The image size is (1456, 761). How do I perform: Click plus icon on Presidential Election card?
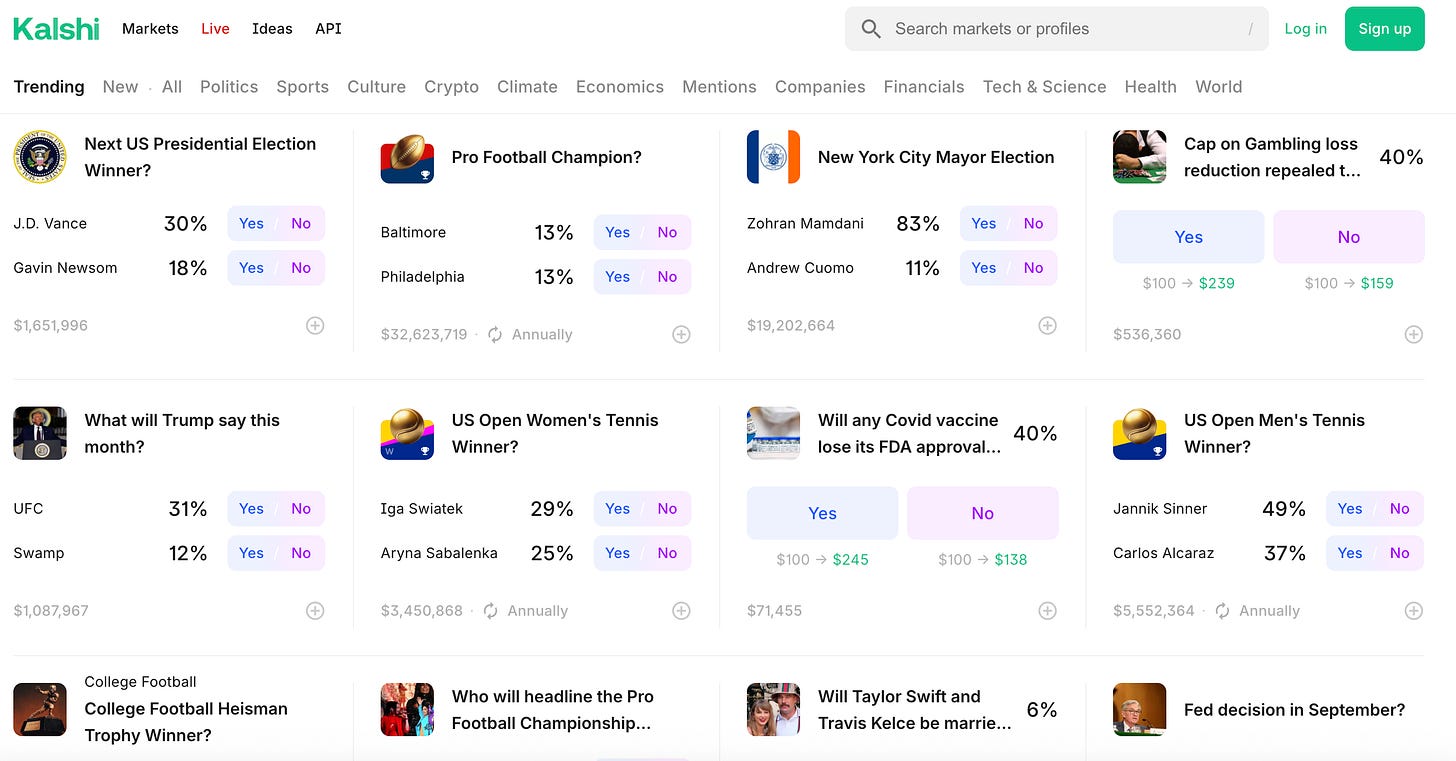(x=315, y=326)
